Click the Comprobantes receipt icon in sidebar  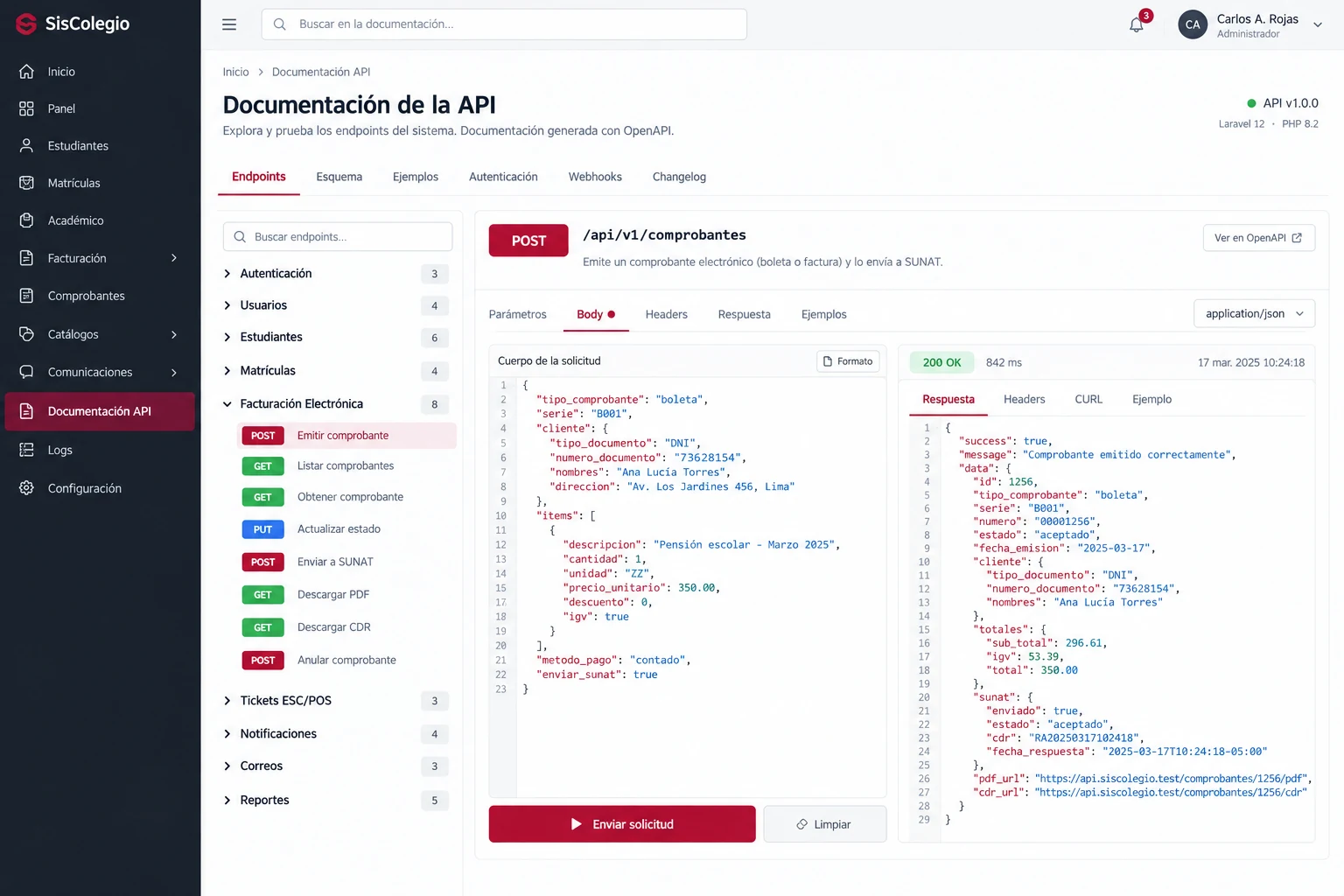pos(27,296)
